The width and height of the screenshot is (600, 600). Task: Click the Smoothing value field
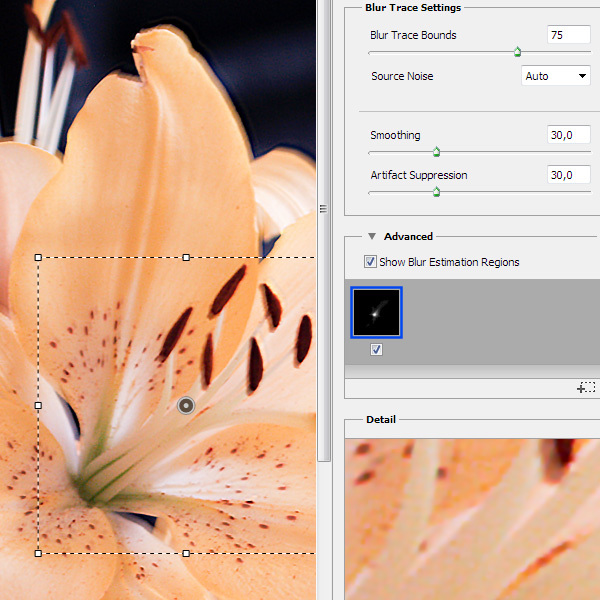pos(568,135)
